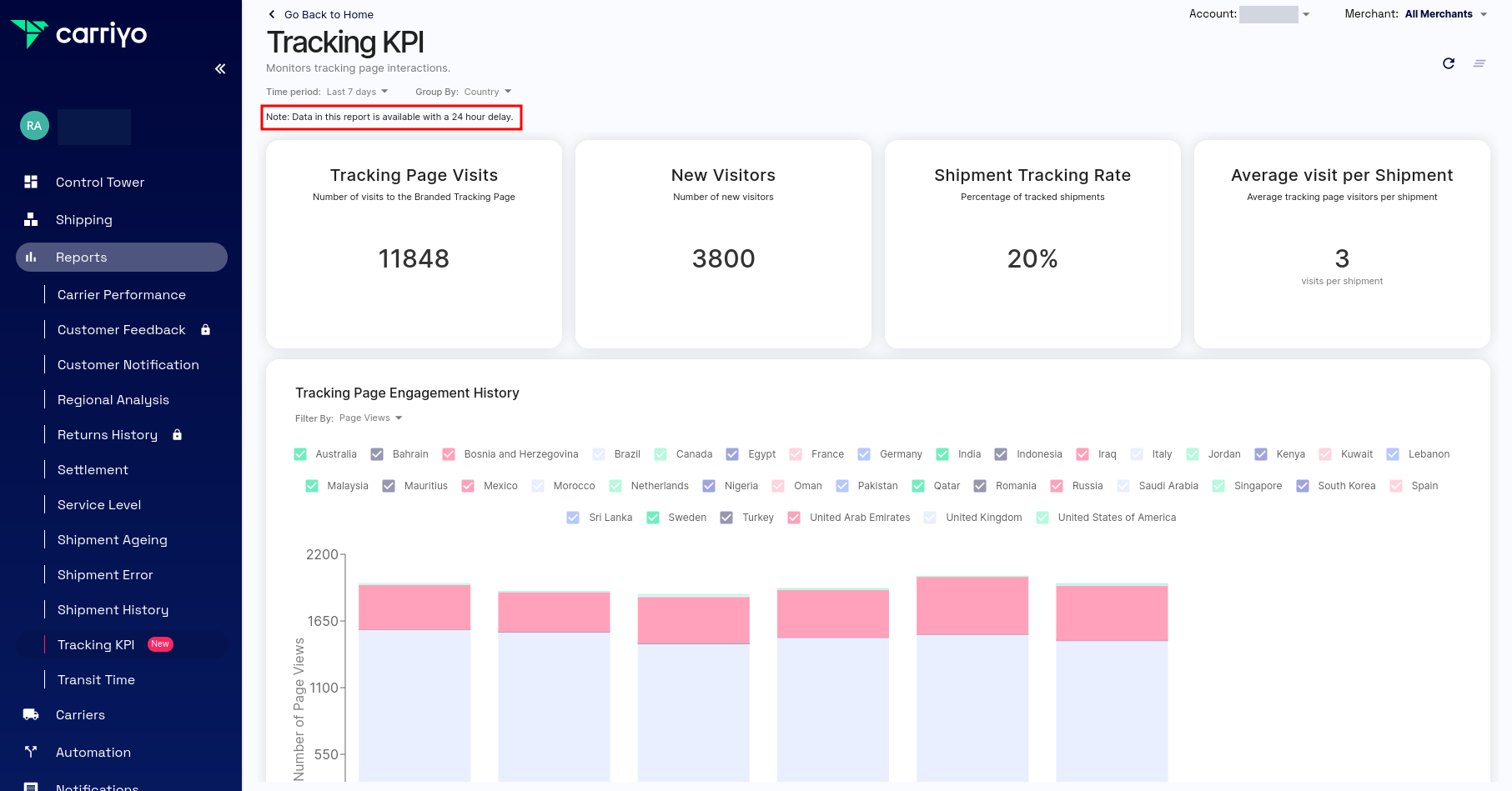Open Service Level report
The height and width of the screenshot is (791, 1512).
click(x=99, y=504)
